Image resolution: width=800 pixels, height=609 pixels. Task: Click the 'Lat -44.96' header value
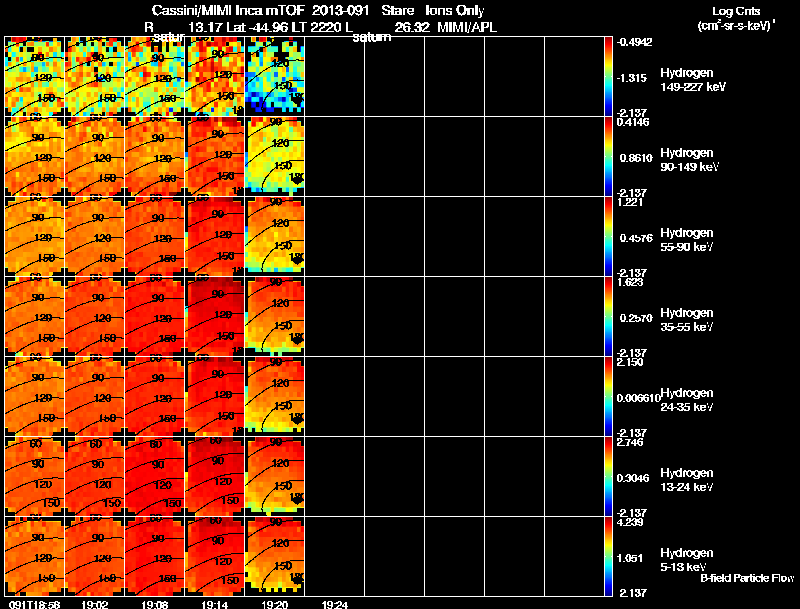(x=257, y=27)
